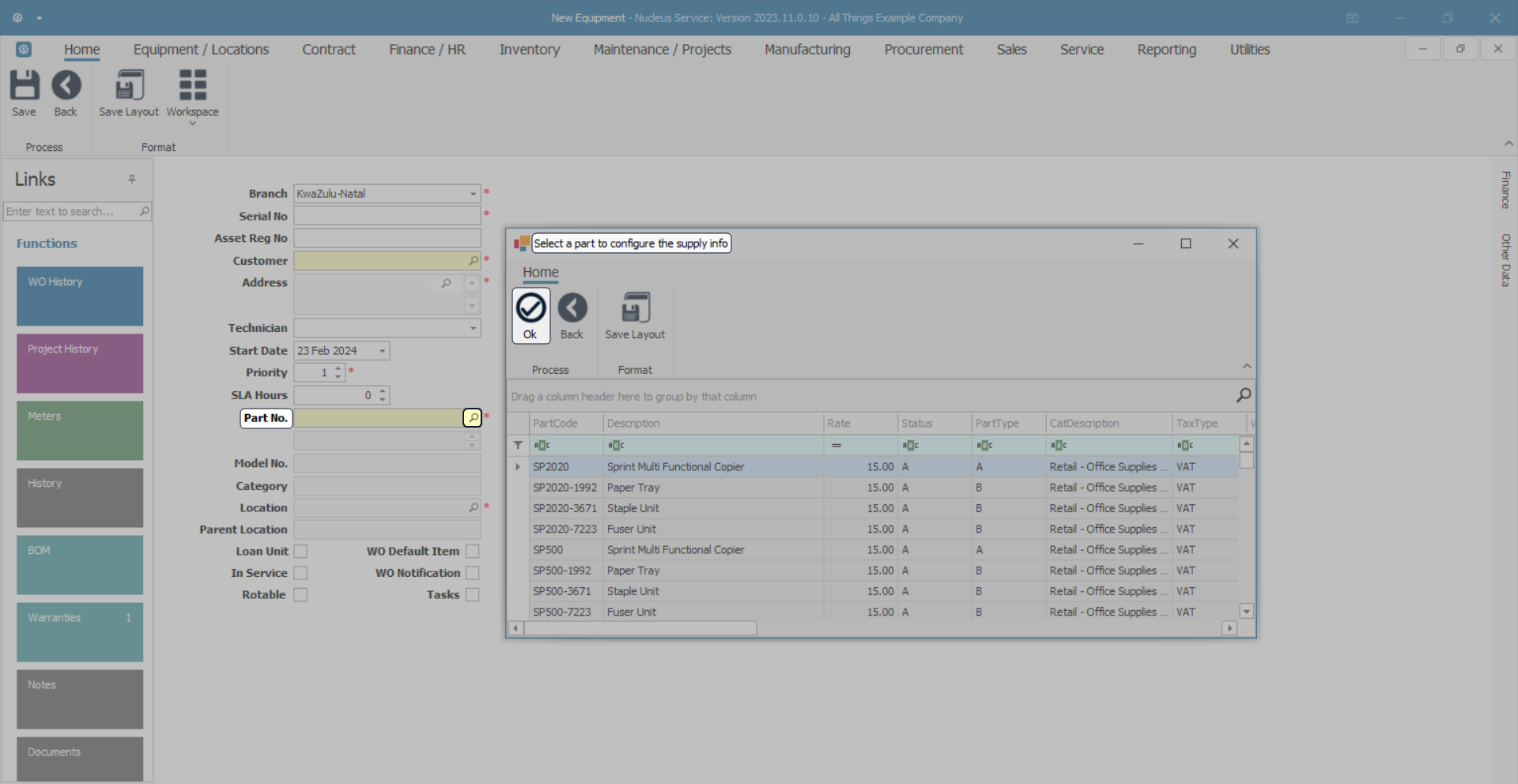This screenshot has height=784, width=1518.
Task: Open the Workspace grid icon
Action: [x=192, y=85]
